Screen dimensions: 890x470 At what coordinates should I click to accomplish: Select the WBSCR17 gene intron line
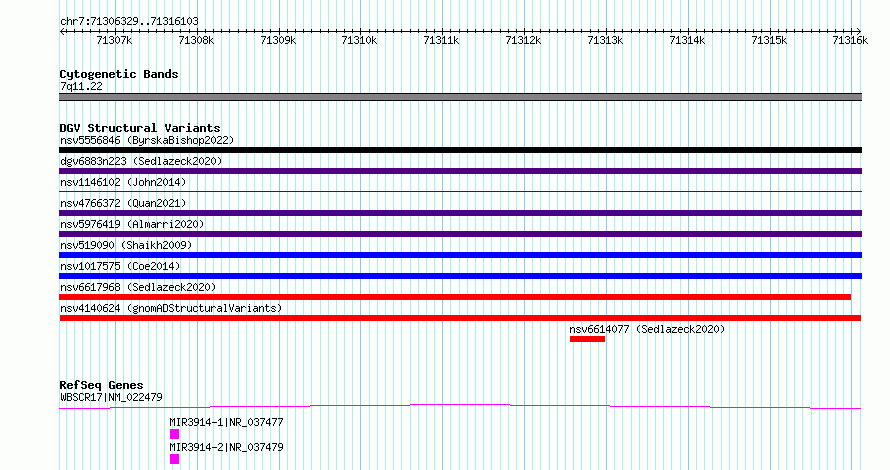pos(460,406)
